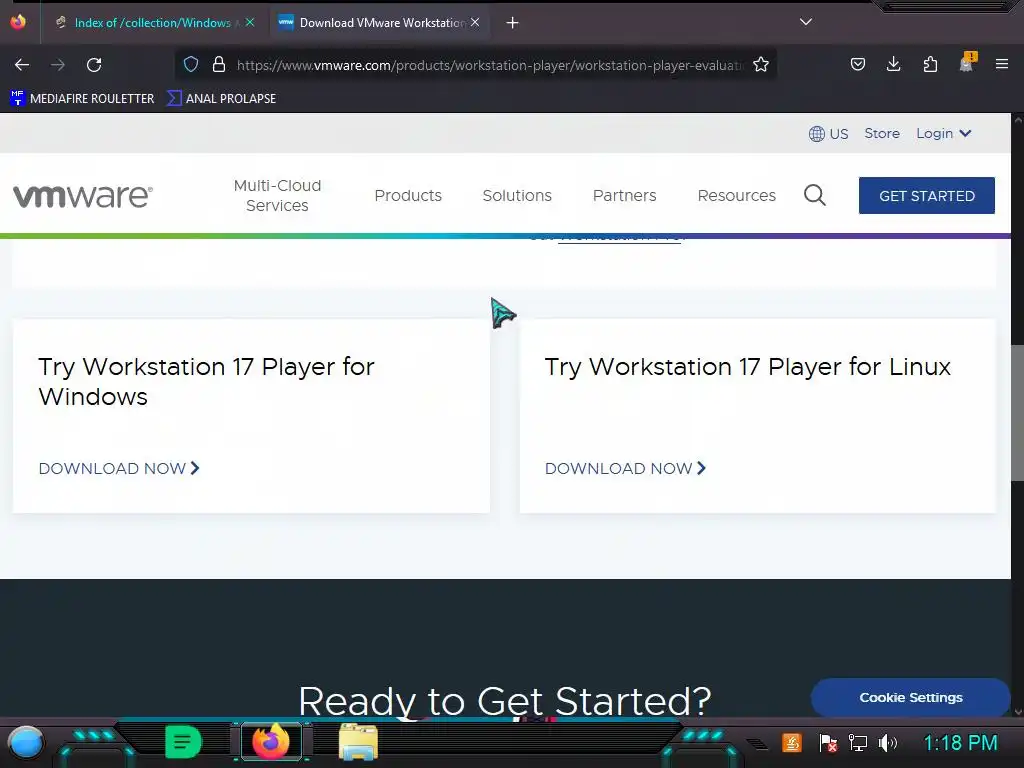Open the MEDIAFIRE ROULETTER bookmark
Image resolution: width=1024 pixels, height=768 pixels.
point(82,99)
